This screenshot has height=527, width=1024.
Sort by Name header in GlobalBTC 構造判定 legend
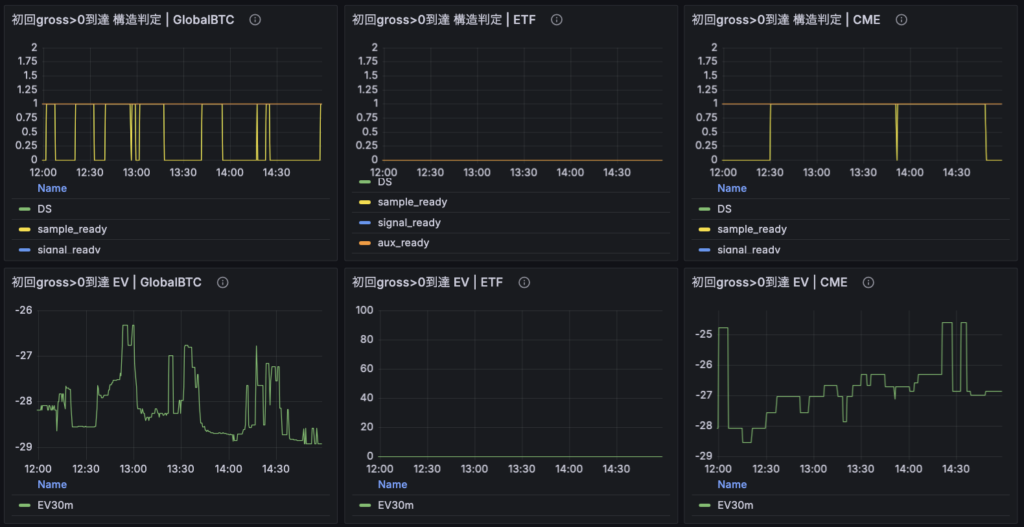[x=52, y=188]
